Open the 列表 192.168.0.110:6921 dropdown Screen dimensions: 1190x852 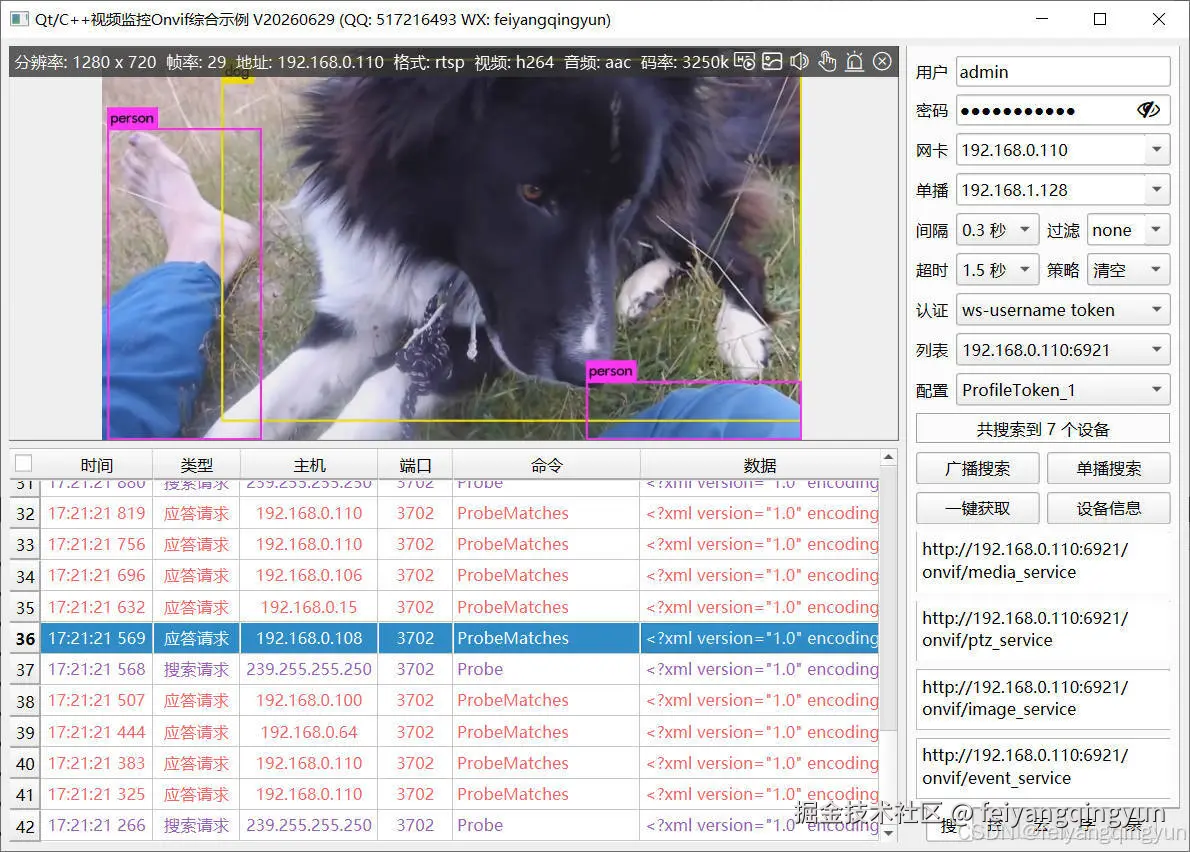tap(1062, 350)
